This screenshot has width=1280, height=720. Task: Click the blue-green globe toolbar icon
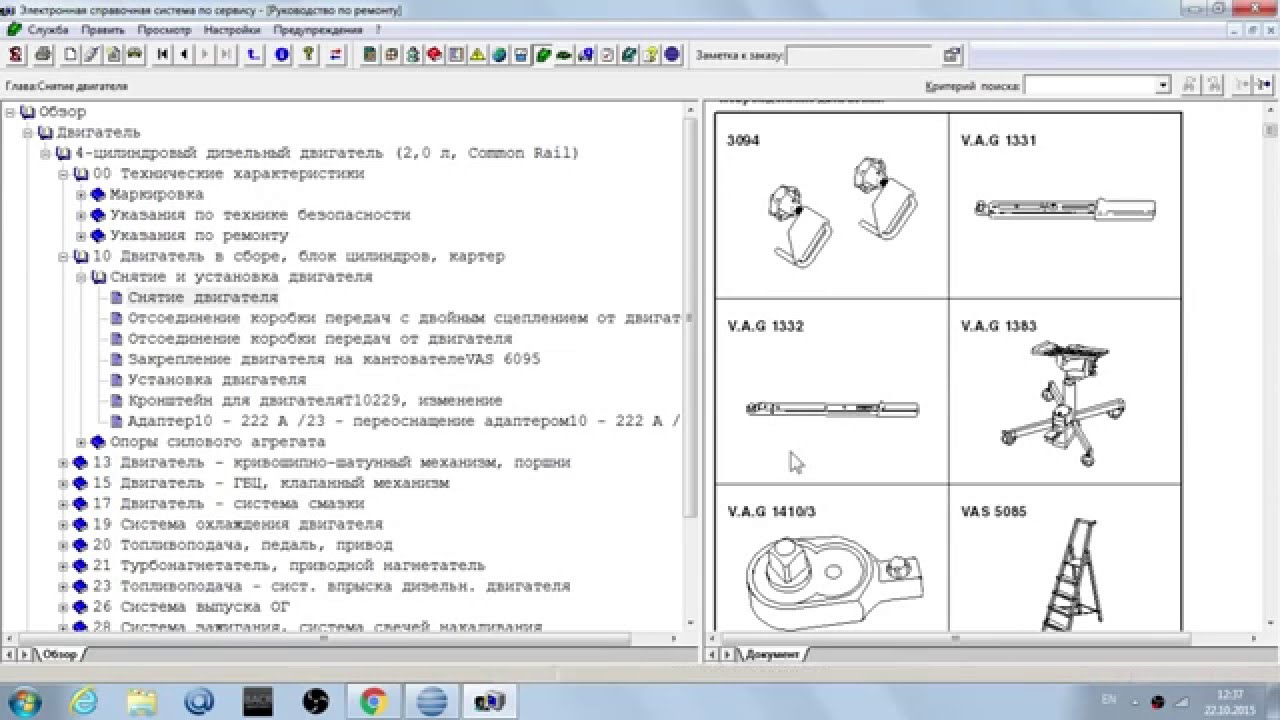pyautogui.click(x=499, y=54)
